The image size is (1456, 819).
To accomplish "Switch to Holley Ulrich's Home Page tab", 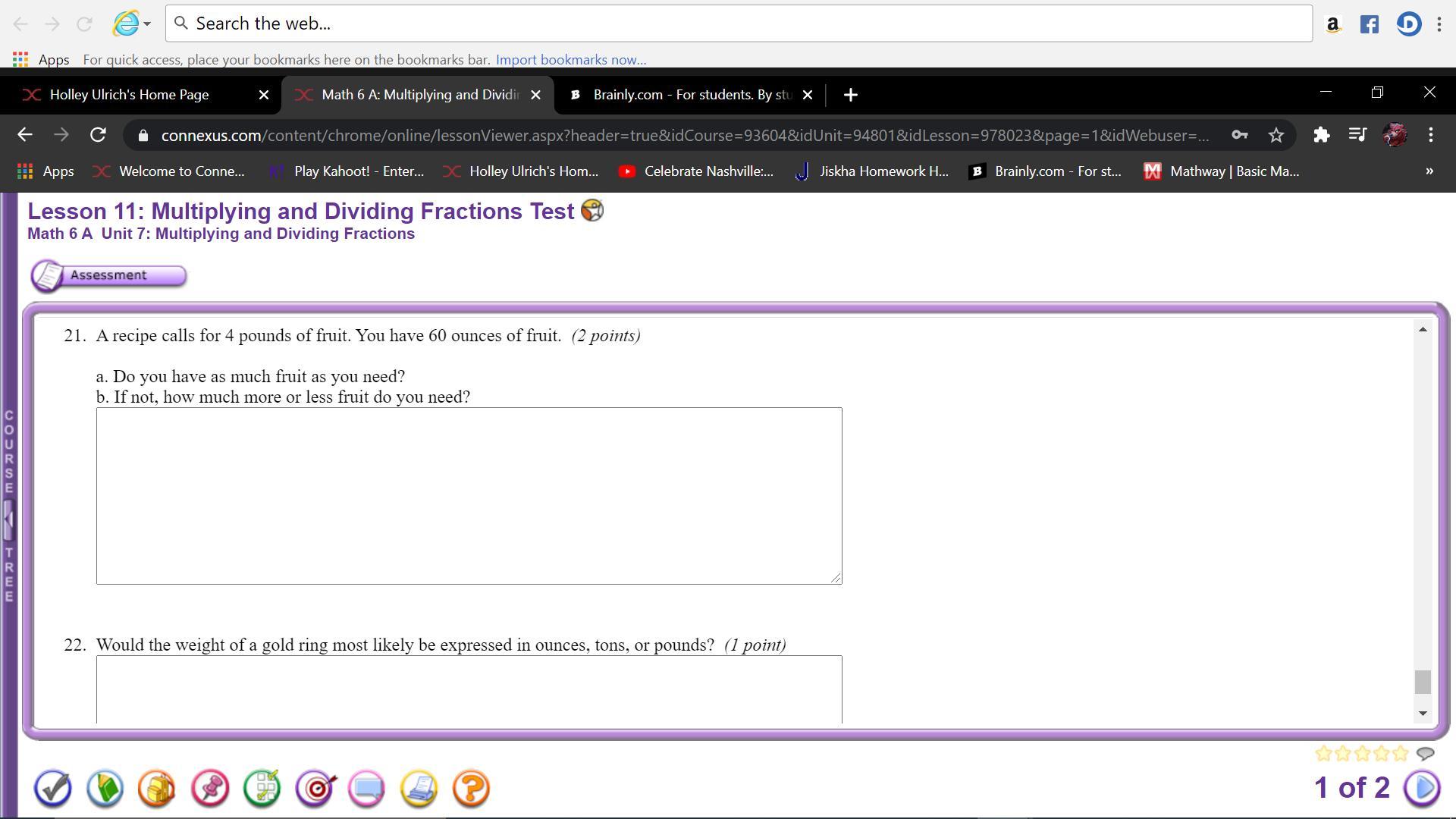I will click(x=129, y=95).
